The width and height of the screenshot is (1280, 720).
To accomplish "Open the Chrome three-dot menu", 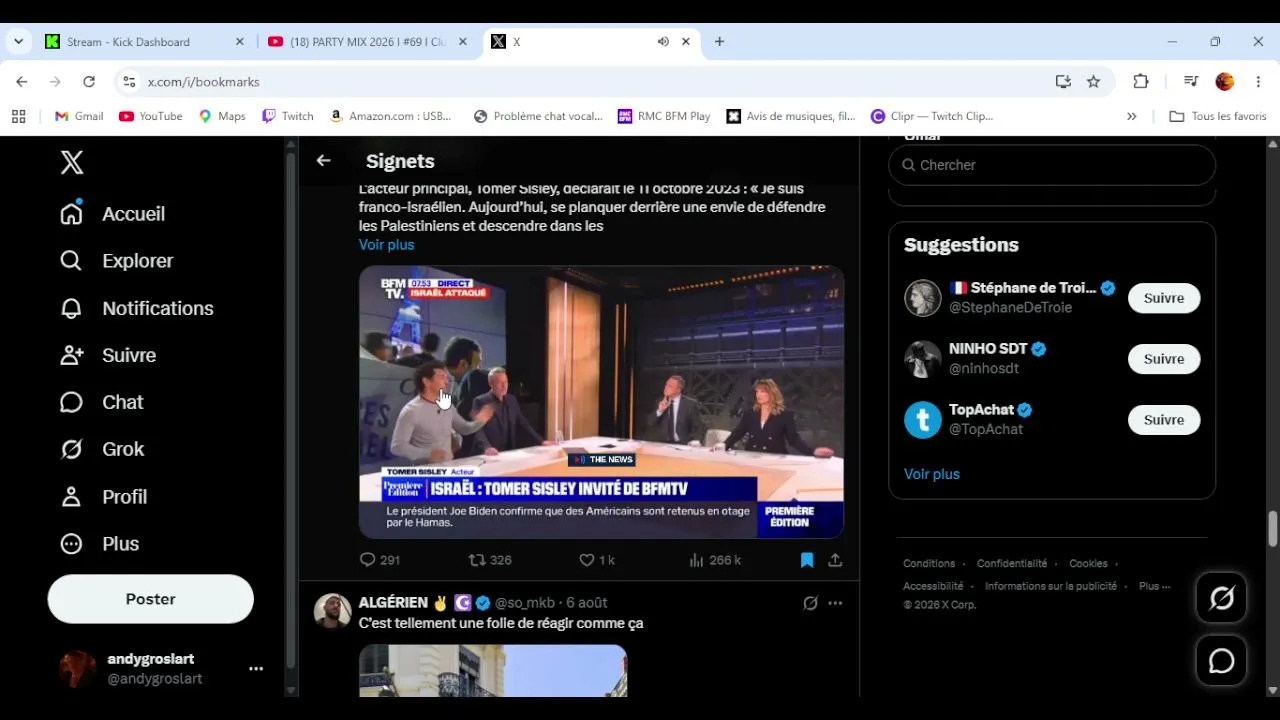I will click(1258, 82).
